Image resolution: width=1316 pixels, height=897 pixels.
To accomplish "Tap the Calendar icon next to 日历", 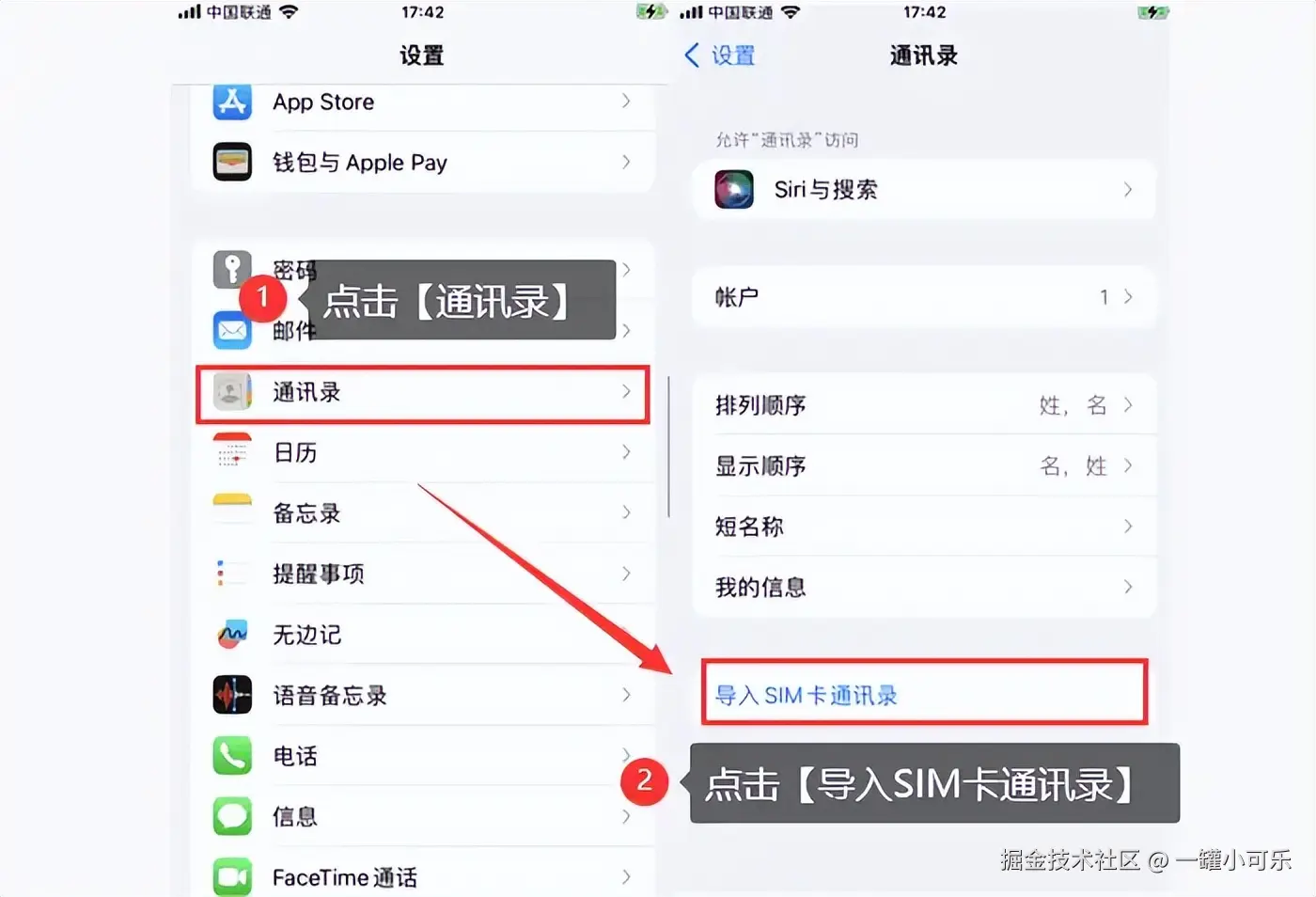I will [x=232, y=452].
